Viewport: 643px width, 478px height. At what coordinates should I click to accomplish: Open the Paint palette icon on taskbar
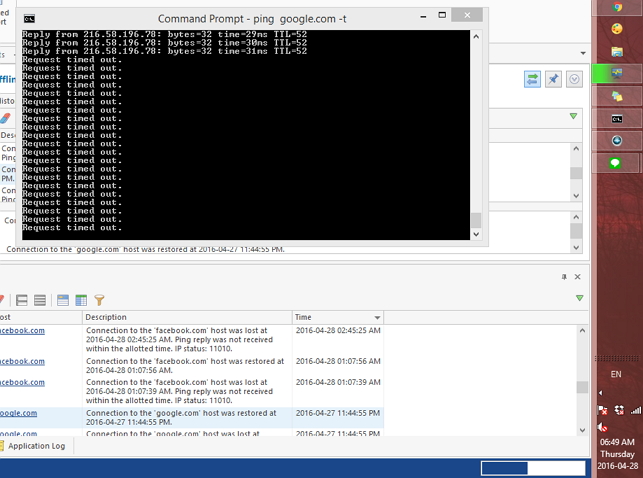point(617,29)
